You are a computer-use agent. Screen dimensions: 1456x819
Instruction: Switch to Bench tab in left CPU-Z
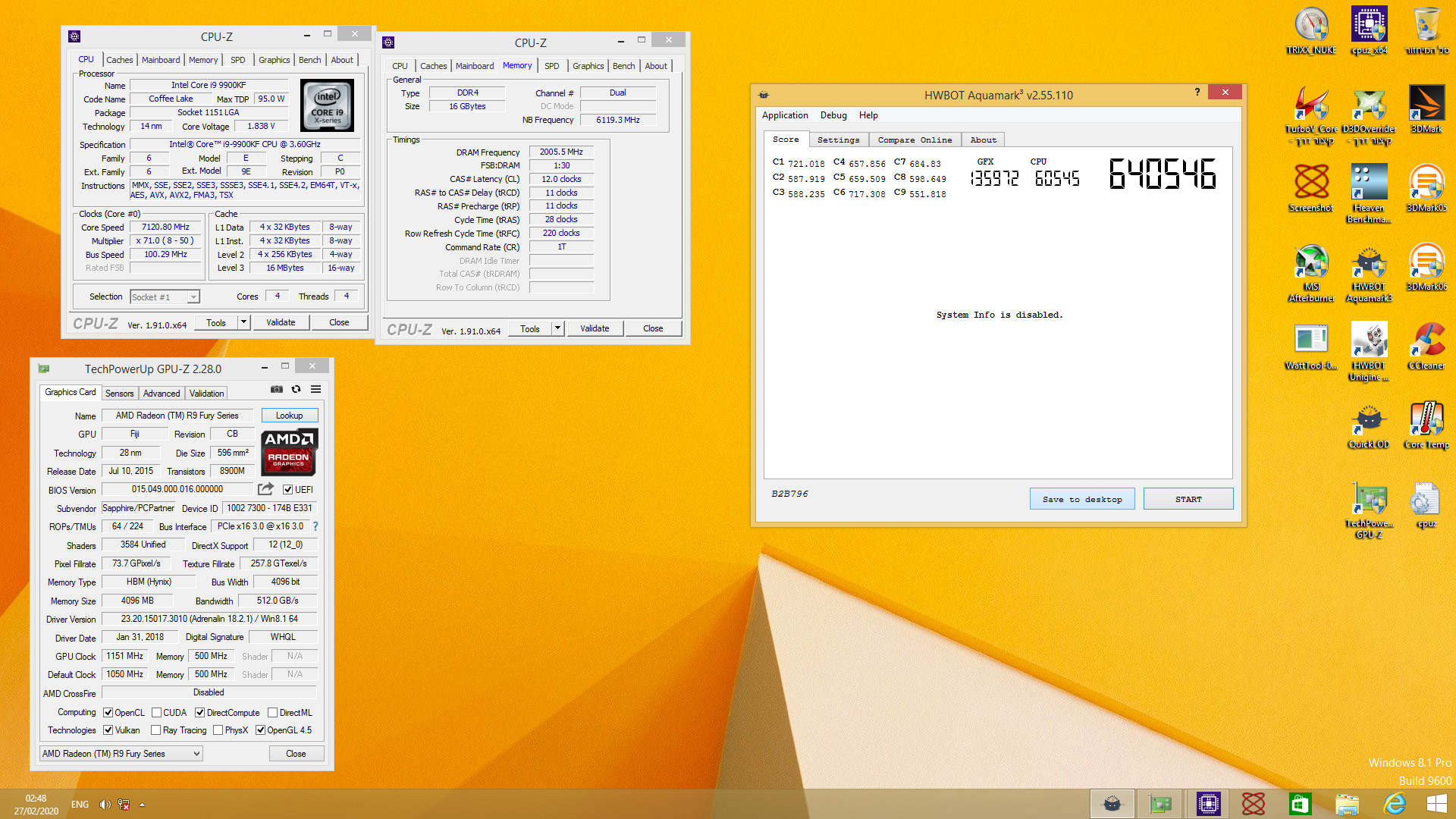[309, 60]
